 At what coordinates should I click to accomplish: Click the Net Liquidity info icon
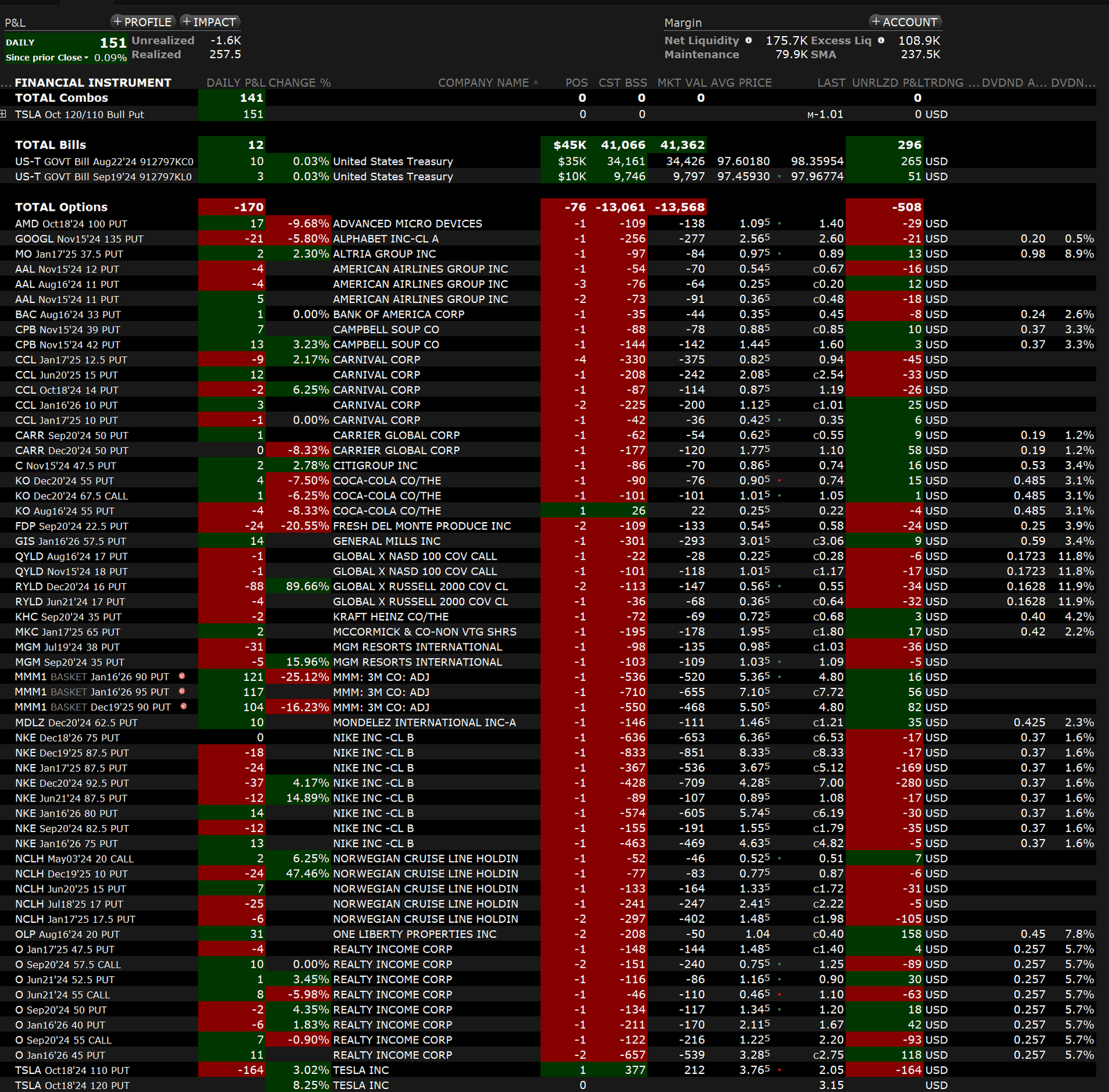click(749, 40)
